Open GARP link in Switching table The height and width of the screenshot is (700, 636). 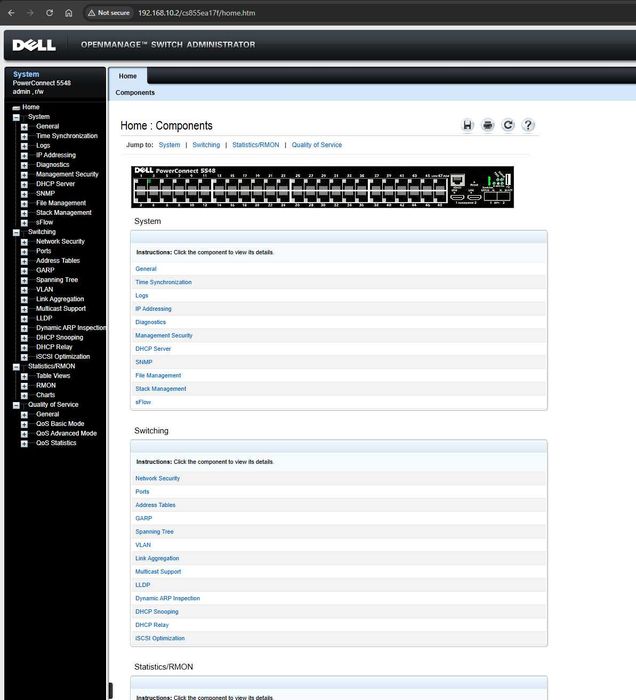(144, 518)
